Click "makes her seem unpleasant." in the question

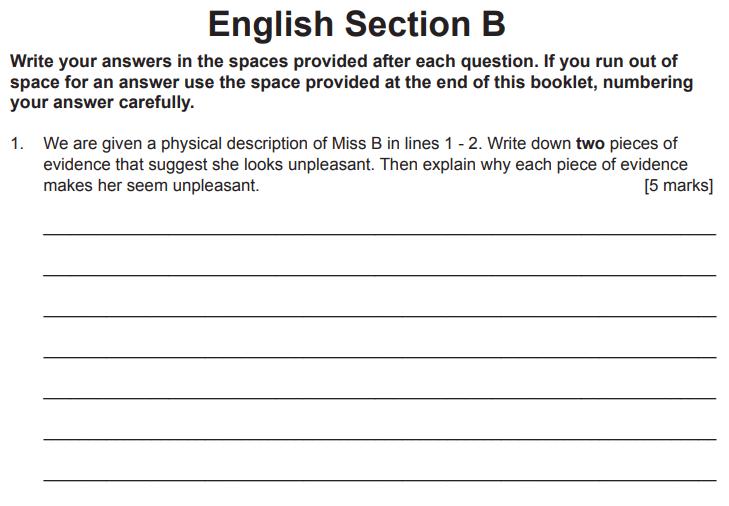(151, 186)
